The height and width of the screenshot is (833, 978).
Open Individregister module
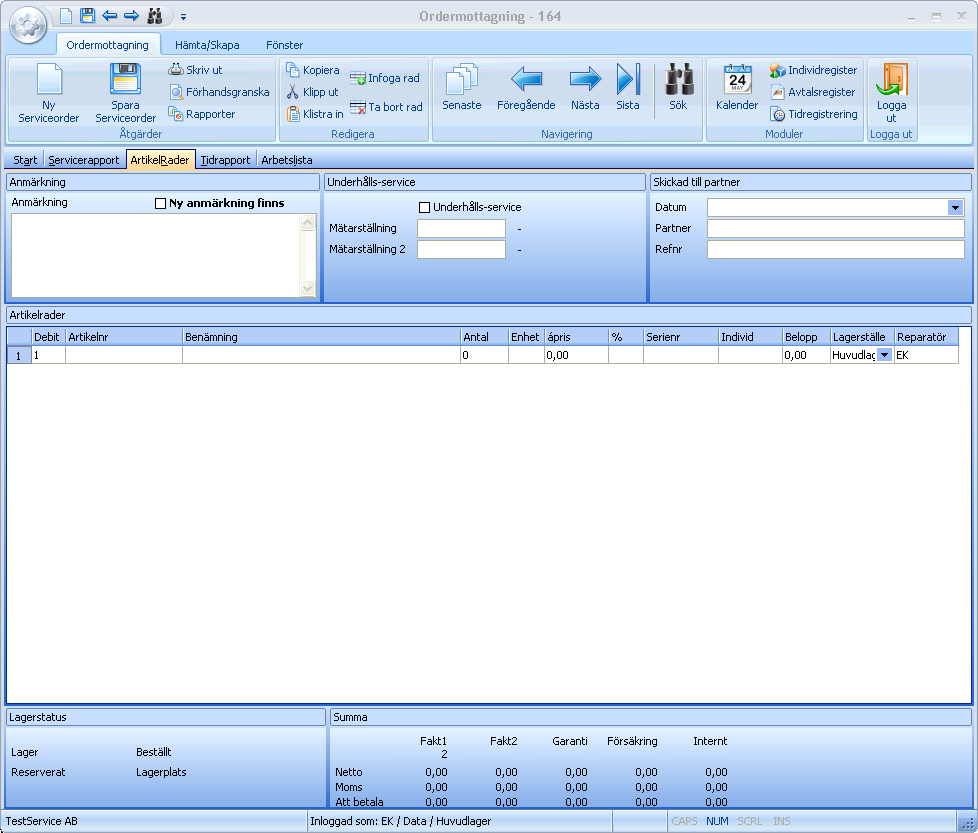pyautogui.click(x=813, y=70)
